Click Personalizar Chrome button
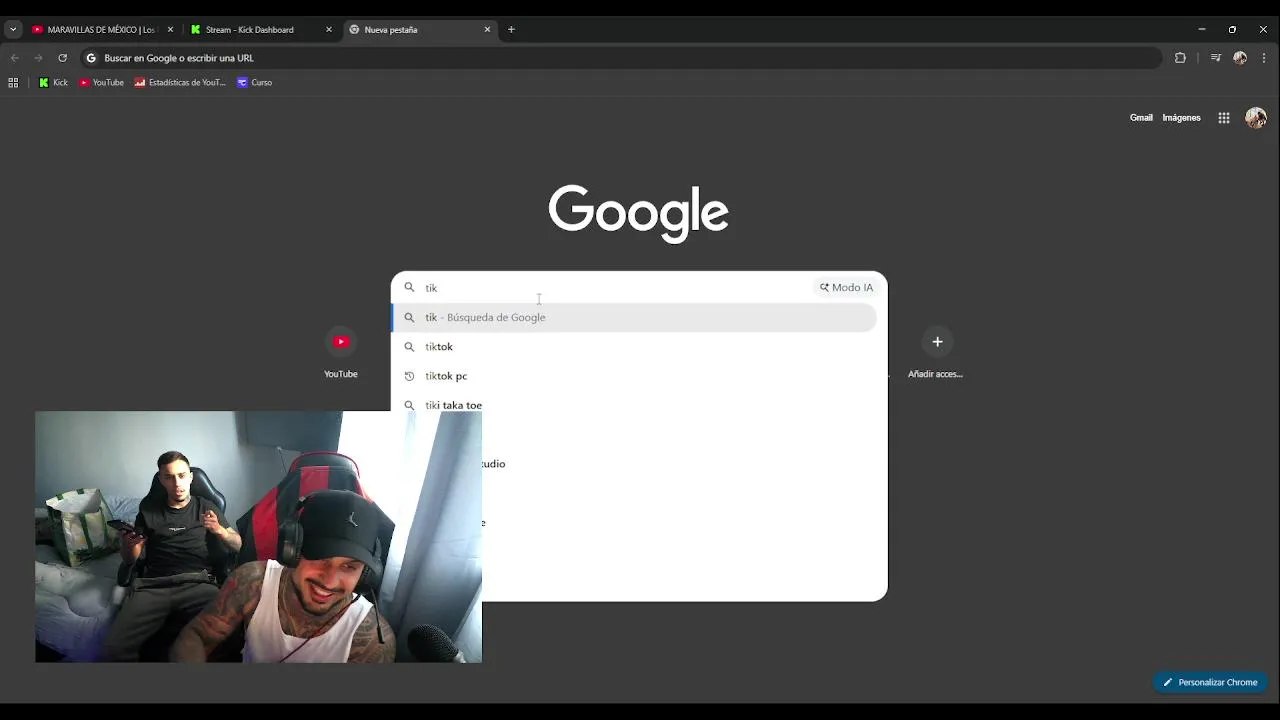Viewport: 1280px width, 720px height. pyautogui.click(x=1210, y=682)
